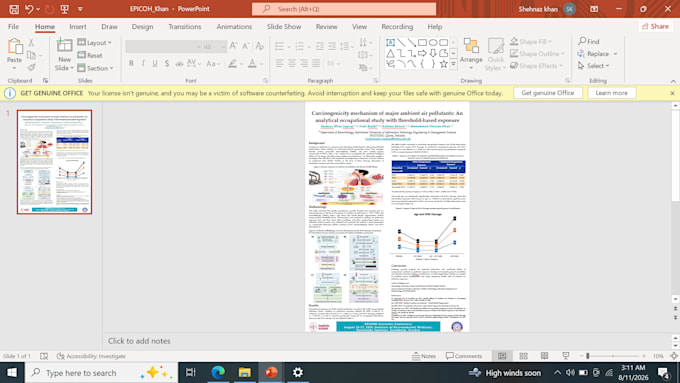Fit the slide to the current window
This screenshot has width=680, height=383.
[673, 356]
